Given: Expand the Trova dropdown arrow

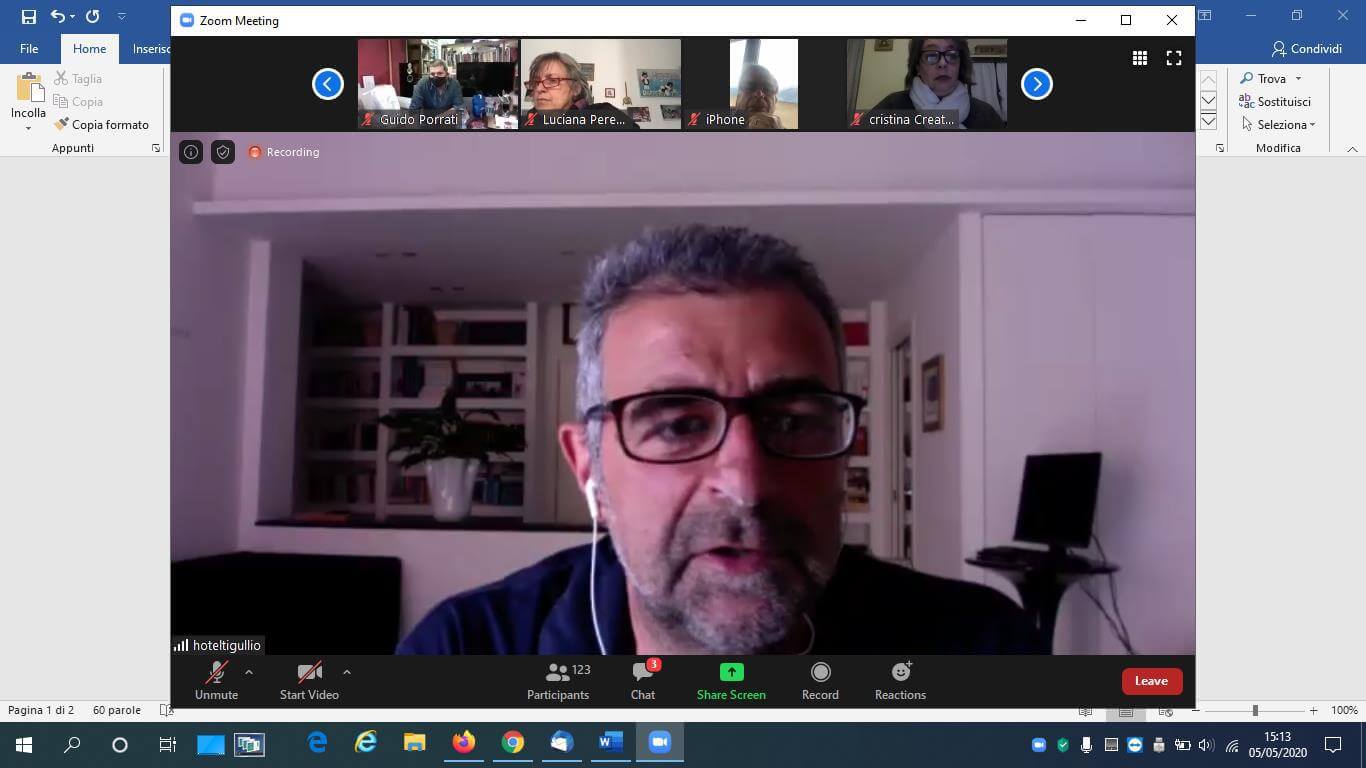Looking at the screenshot, I should (1298, 78).
